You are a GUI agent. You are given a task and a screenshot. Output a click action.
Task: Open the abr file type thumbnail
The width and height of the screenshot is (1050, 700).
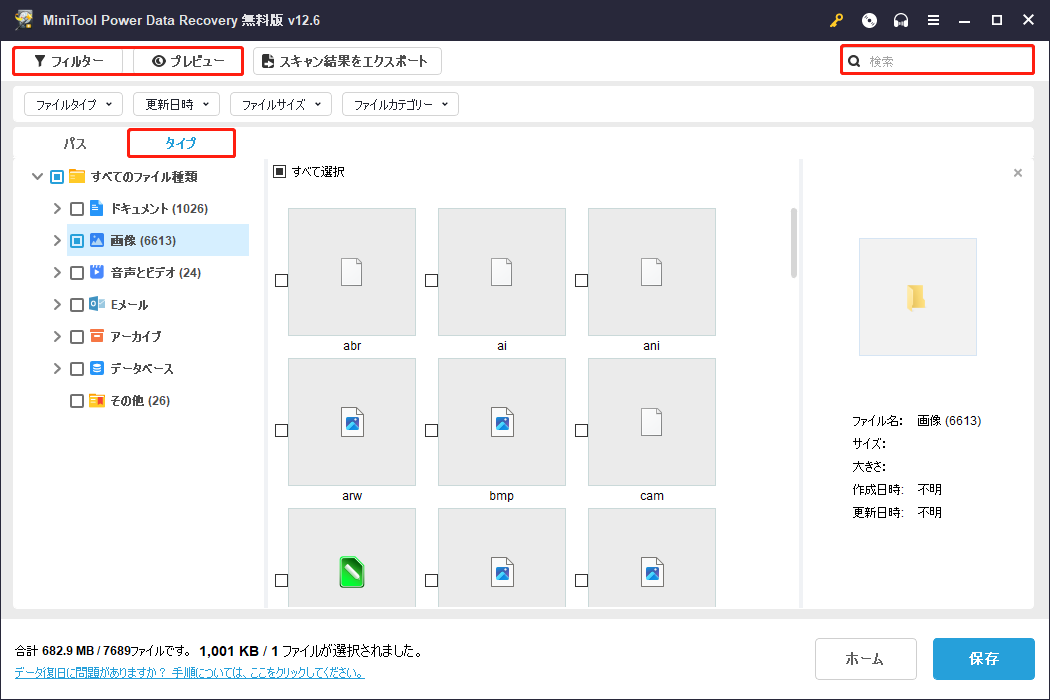(x=352, y=271)
